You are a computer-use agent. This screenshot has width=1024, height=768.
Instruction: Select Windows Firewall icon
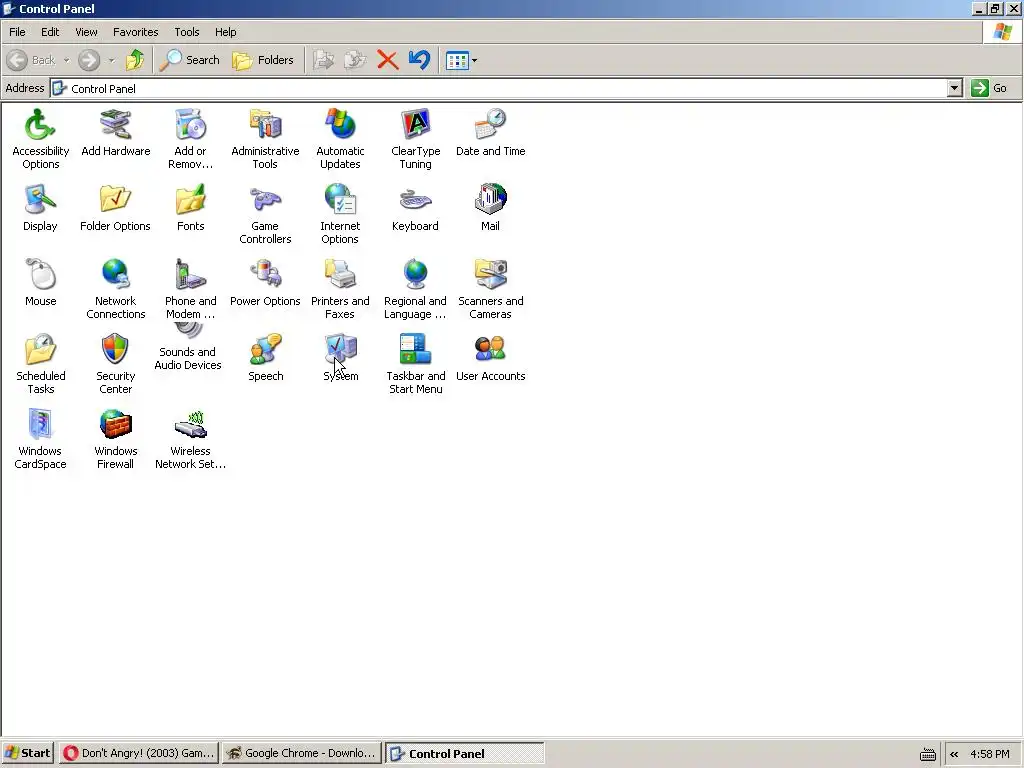click(x=116, y=424)
